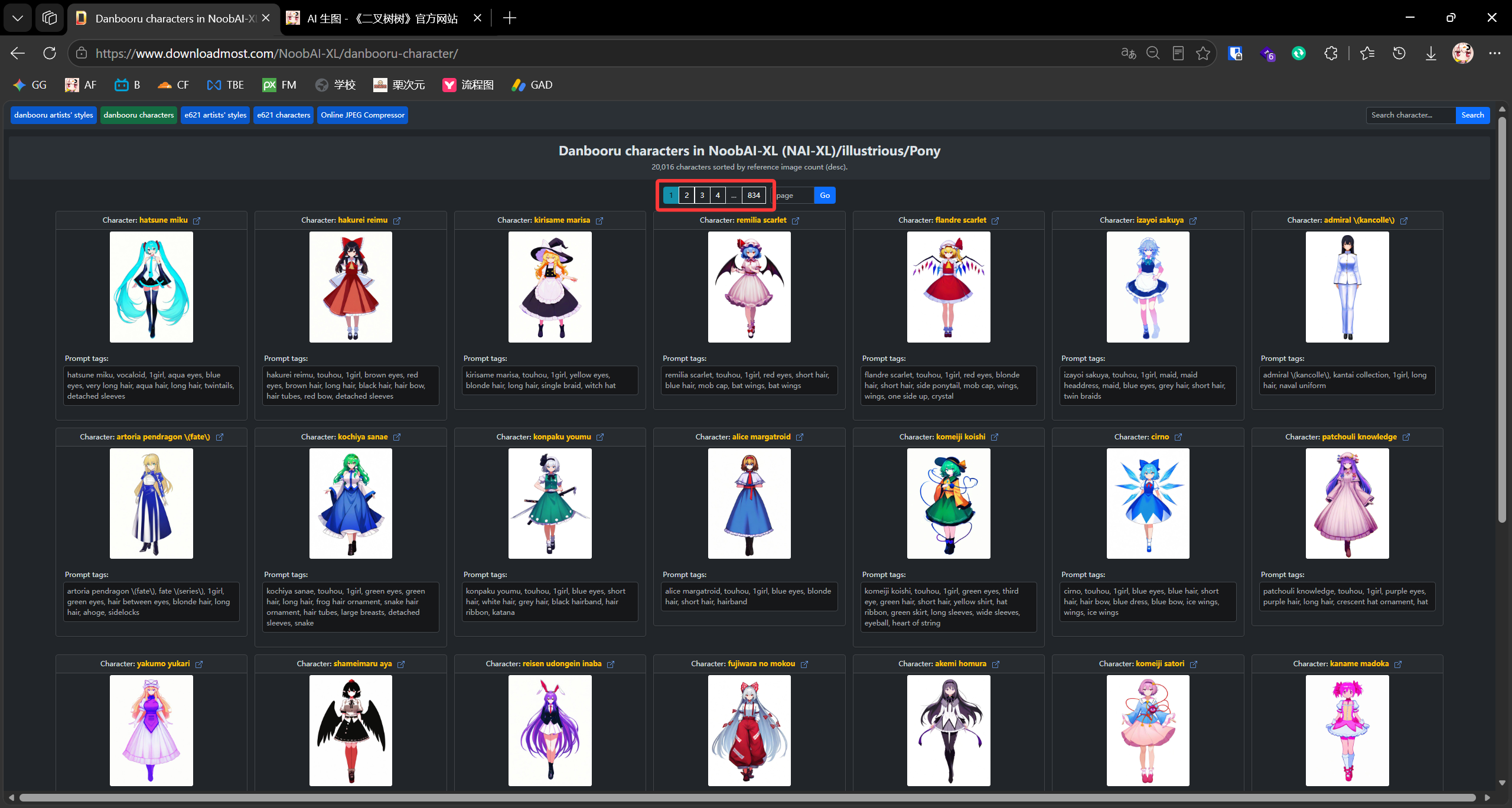Click the horizontal page scrollbar
This screenshot has width=1512, height=808.
[748, 797]
